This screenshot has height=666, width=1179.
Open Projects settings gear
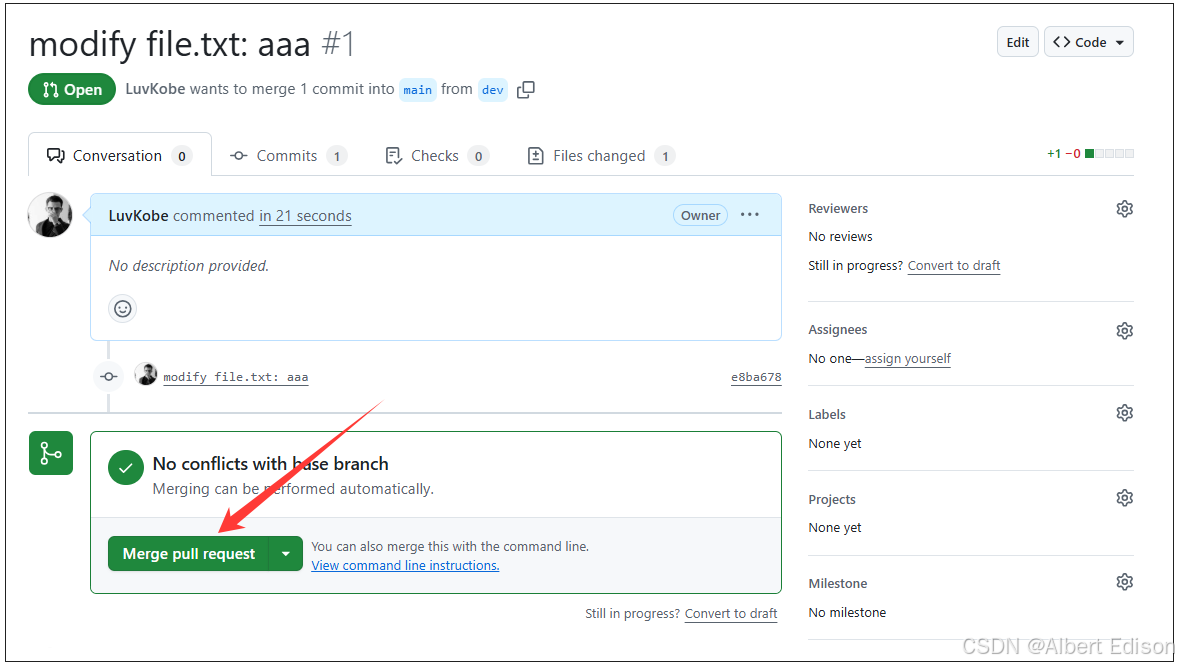point(1124,498)
